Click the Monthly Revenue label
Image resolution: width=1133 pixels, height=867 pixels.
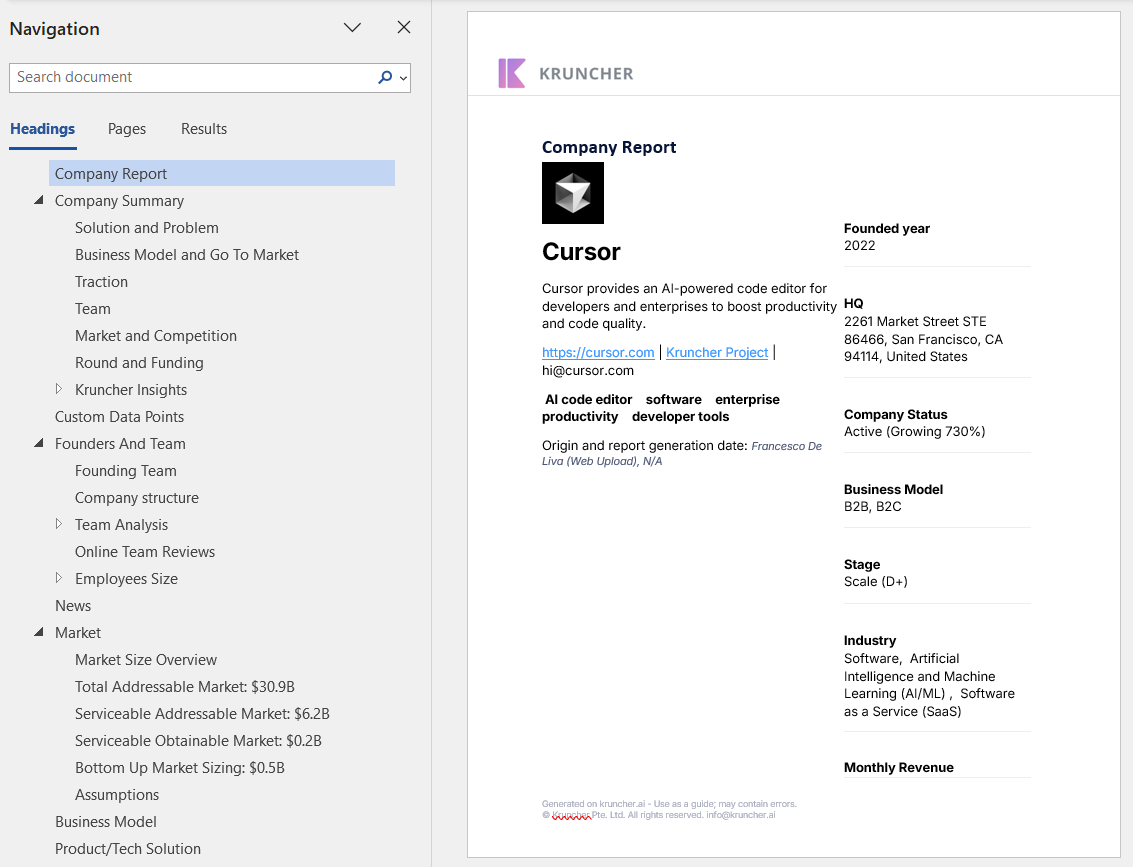898,767
